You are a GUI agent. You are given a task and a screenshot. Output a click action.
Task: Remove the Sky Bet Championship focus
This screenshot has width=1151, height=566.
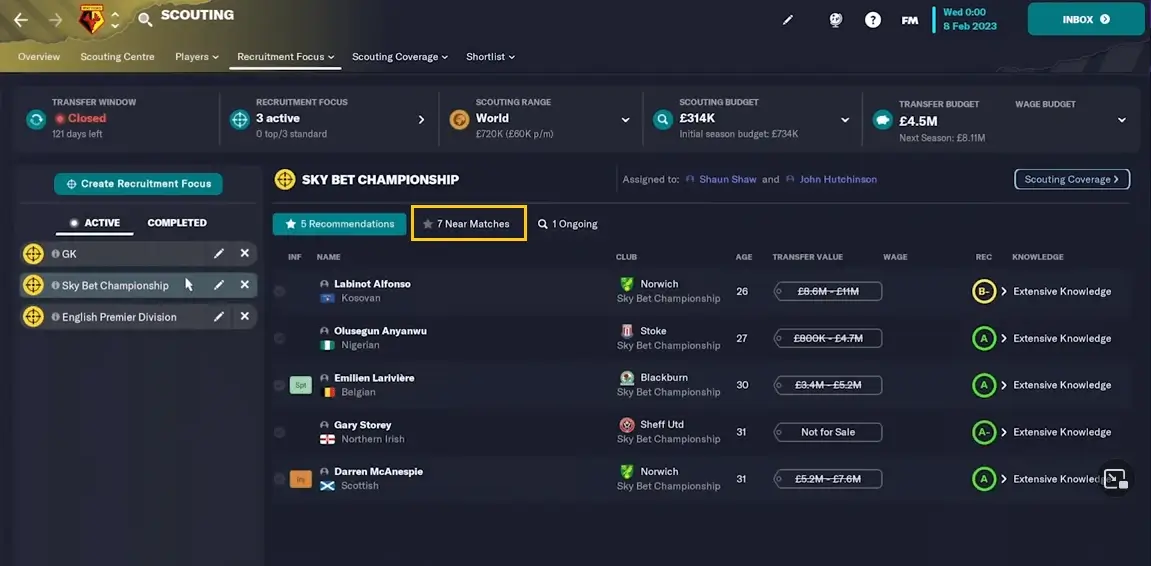[244, 285]
